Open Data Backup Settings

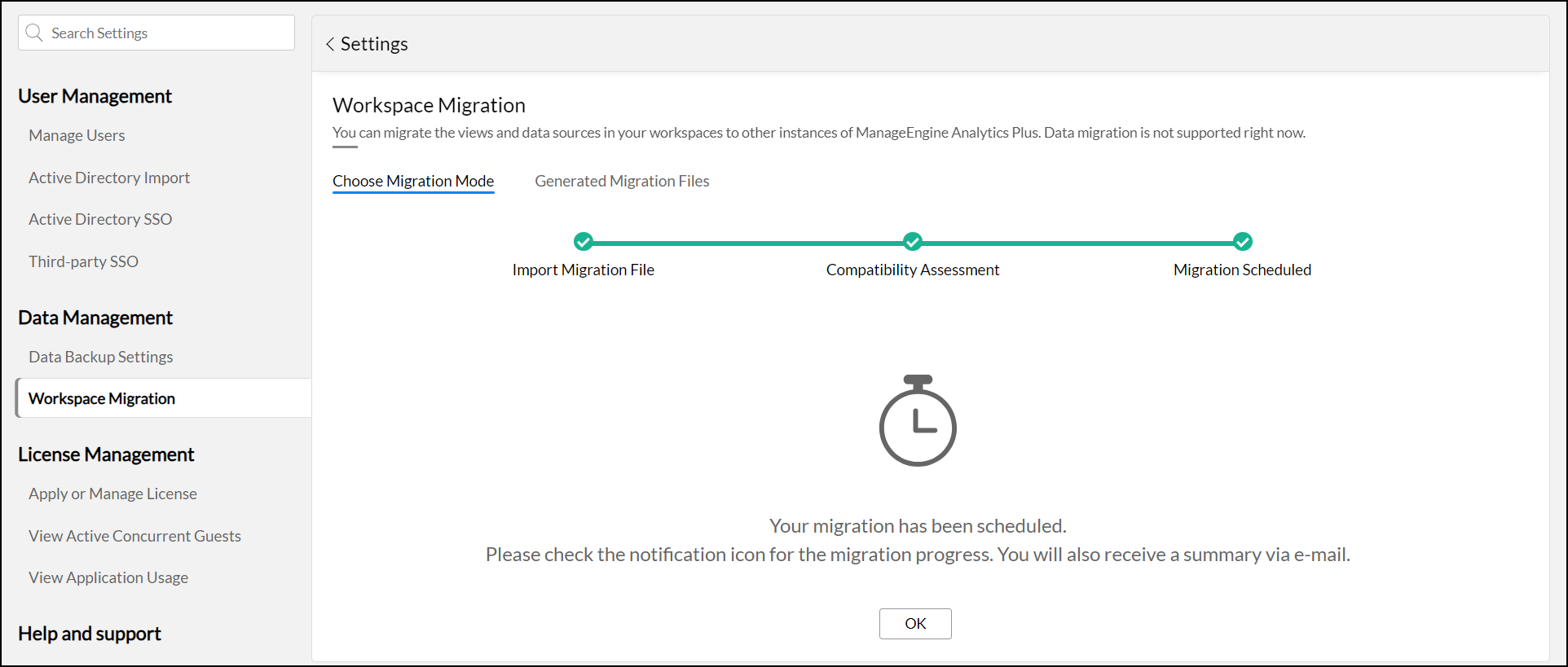coord(101,357)
